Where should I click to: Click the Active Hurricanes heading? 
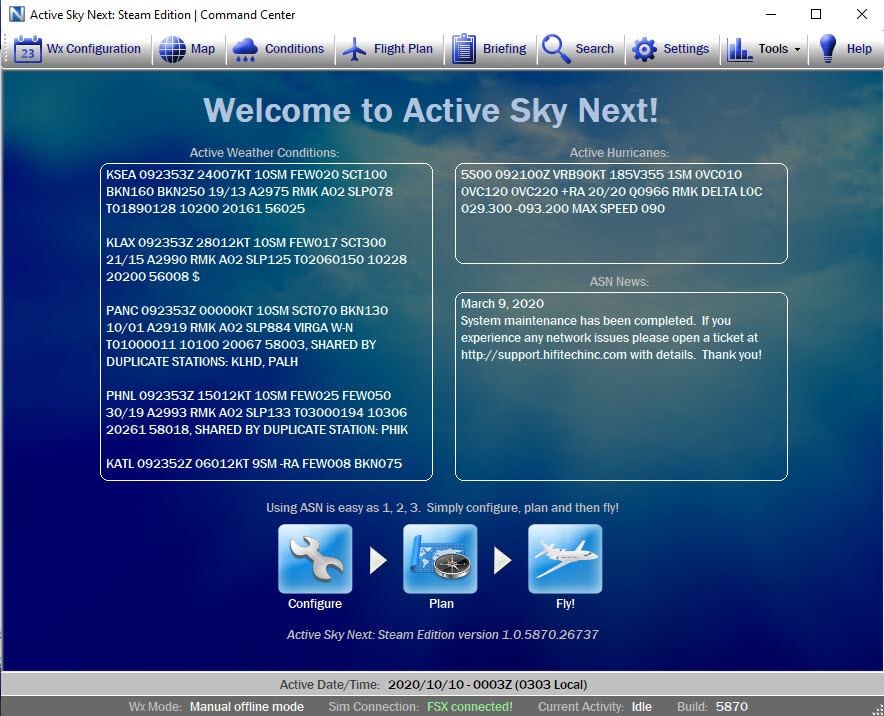click(x=619, y=153)
